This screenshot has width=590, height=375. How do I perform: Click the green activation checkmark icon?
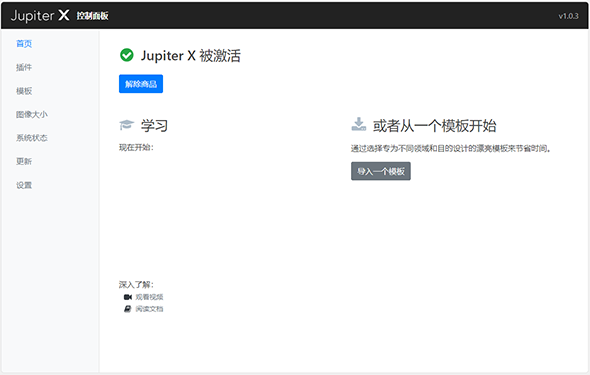click(127, 55)
